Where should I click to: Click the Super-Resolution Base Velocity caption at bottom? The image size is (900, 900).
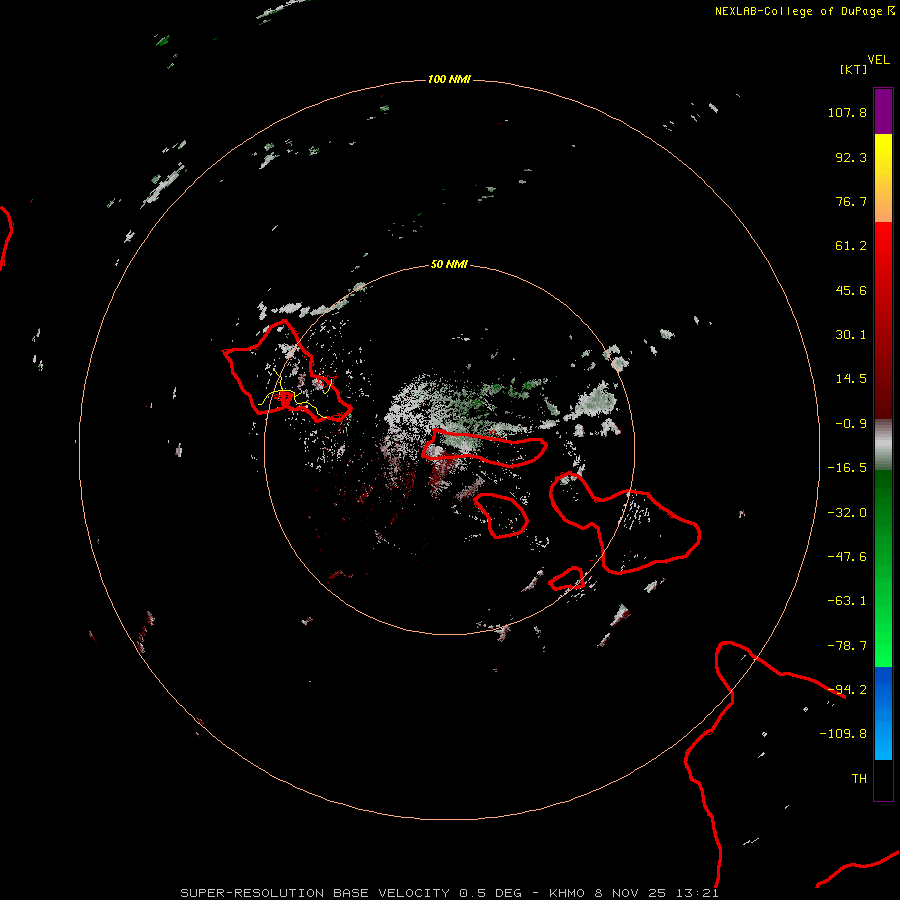449,893
